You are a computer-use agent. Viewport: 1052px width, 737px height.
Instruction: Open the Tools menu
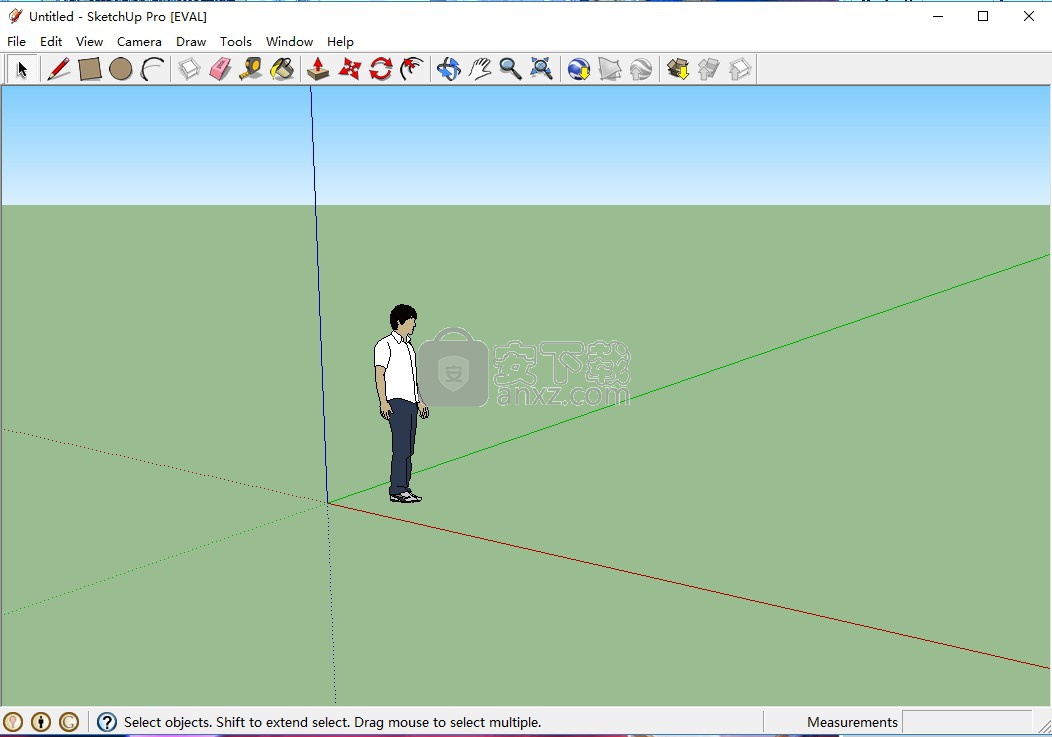235,42
